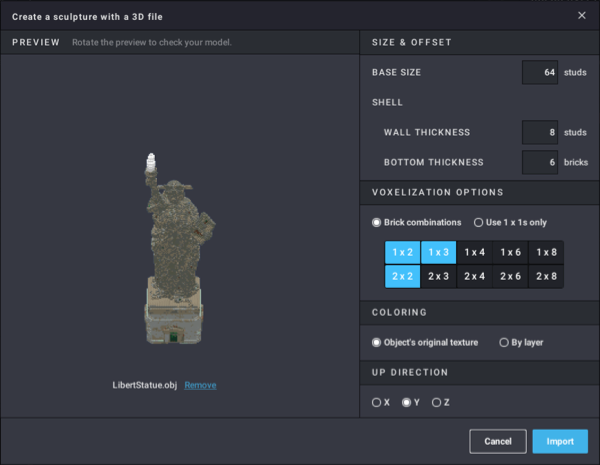Enable the 1 x 4 brick size
Image resolution: width=600 pixels, height=465 pixels.
(x=474, y=252)
